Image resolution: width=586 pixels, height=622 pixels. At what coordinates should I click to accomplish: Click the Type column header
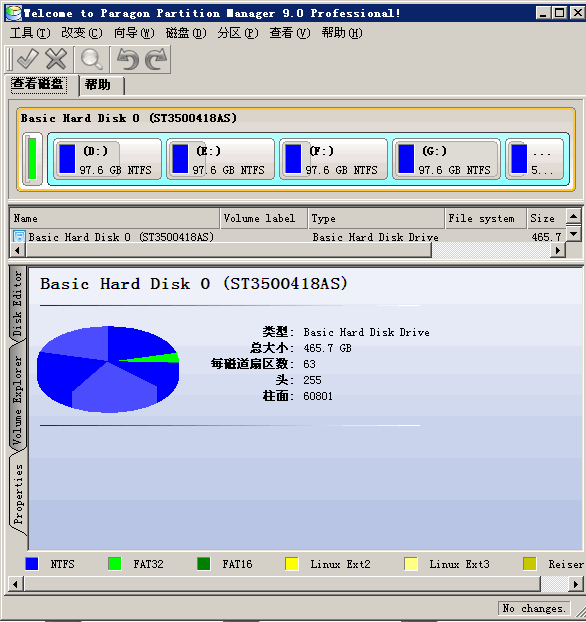tap(376, 219)
